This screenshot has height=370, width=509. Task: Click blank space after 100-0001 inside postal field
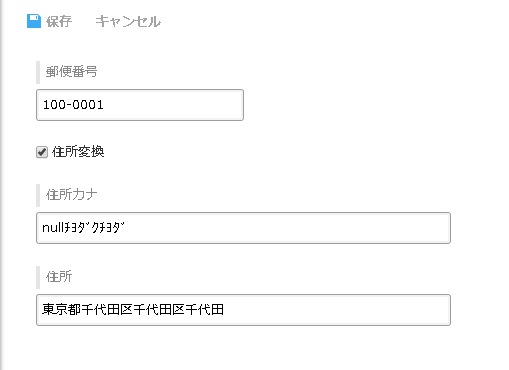[x=173, y=105]
